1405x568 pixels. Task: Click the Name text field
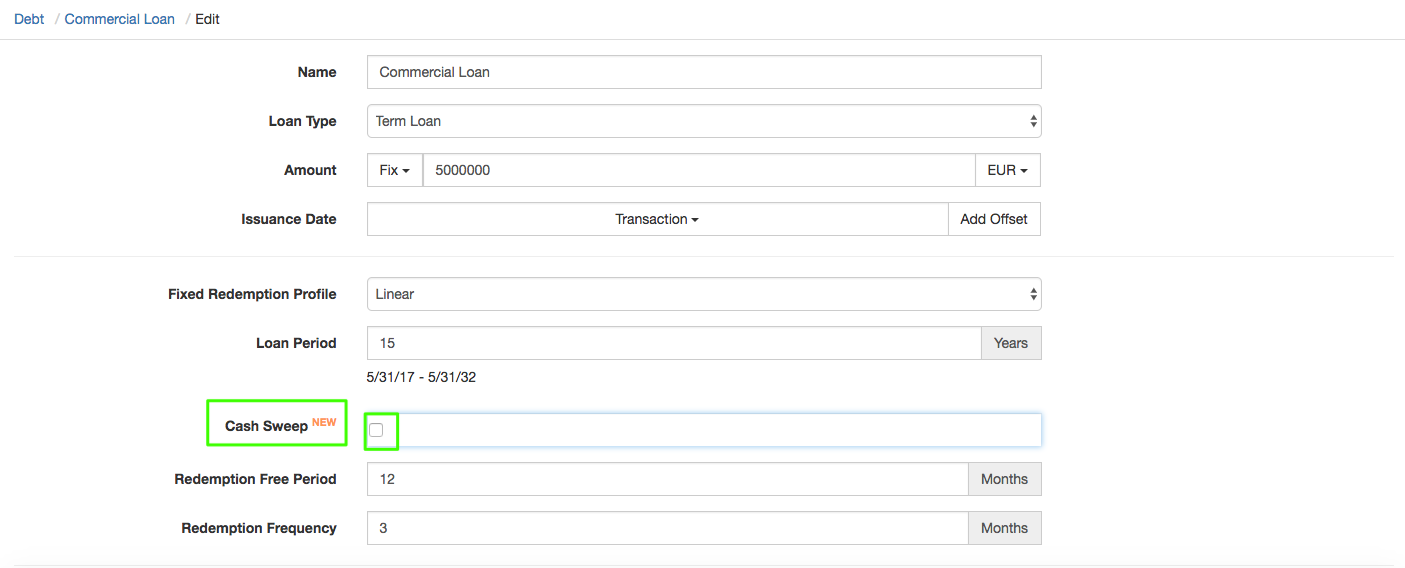[x=703, y=72]
